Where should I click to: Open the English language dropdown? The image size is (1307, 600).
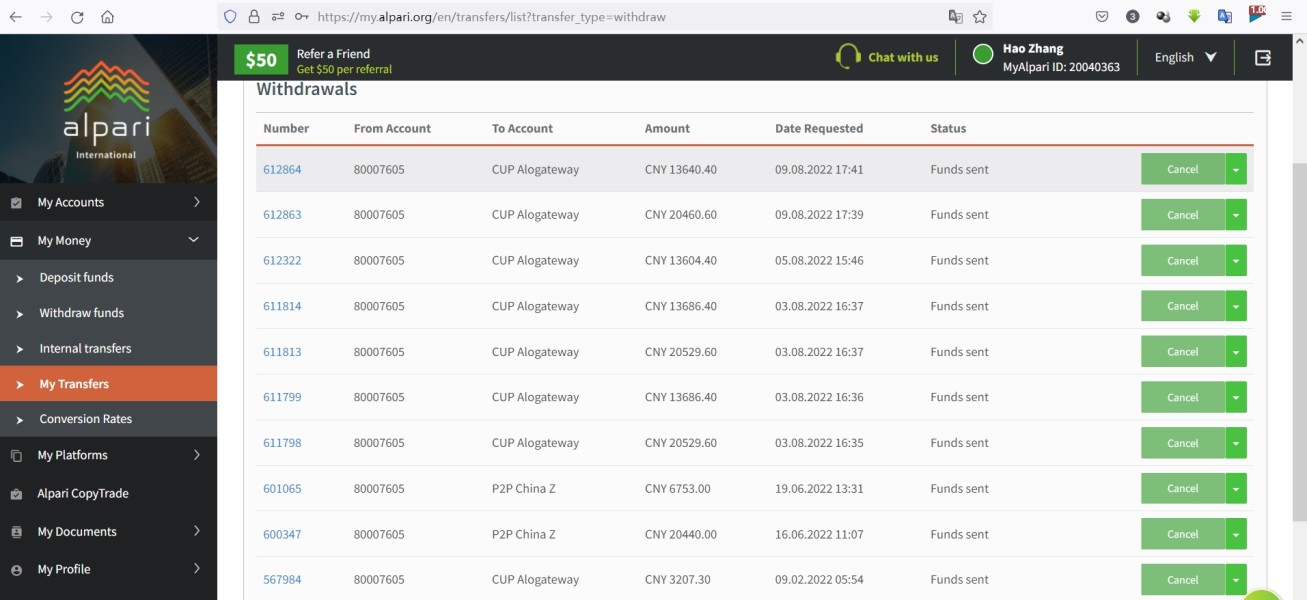click(x=1185, y=58)
